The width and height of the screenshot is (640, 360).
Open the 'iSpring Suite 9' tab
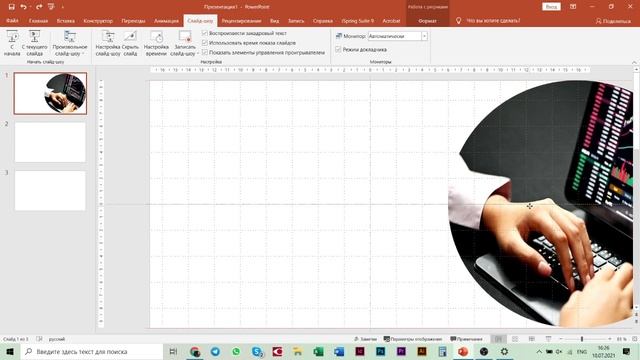(x=358, y=20)
